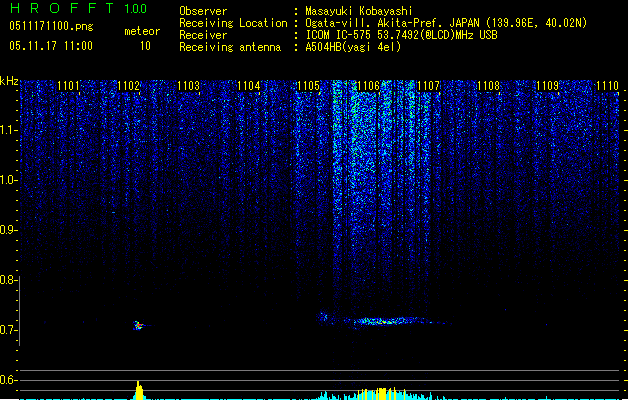Click the 1104 time marker
This screenshot has width=629, height=400.
click(248, 86)
